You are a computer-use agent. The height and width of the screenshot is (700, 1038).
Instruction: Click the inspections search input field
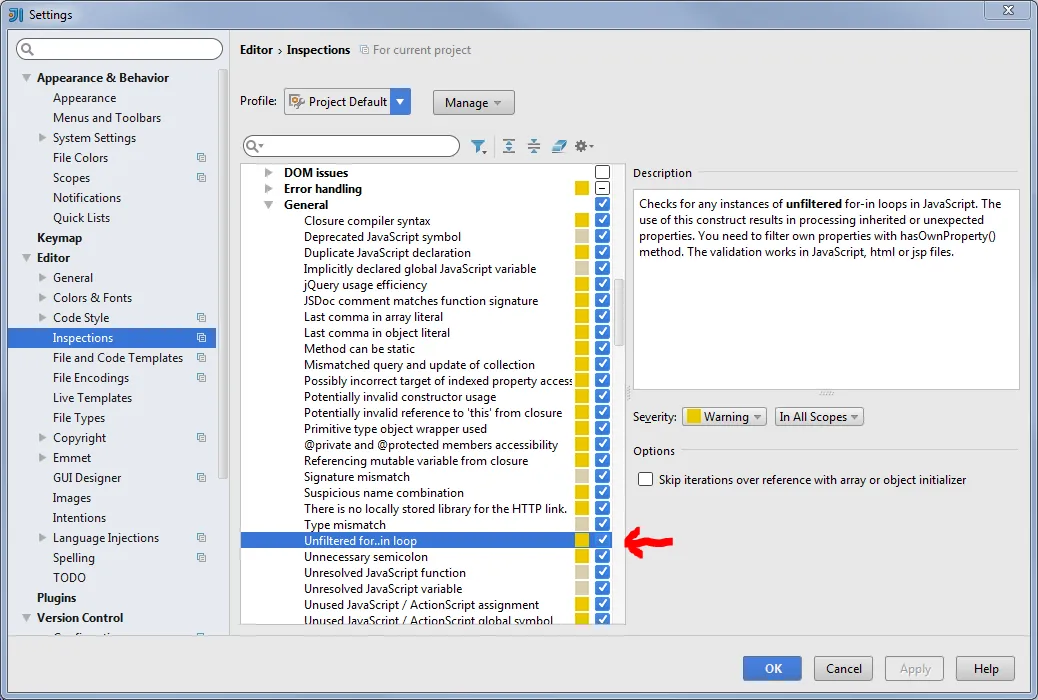tap(352, 146)
